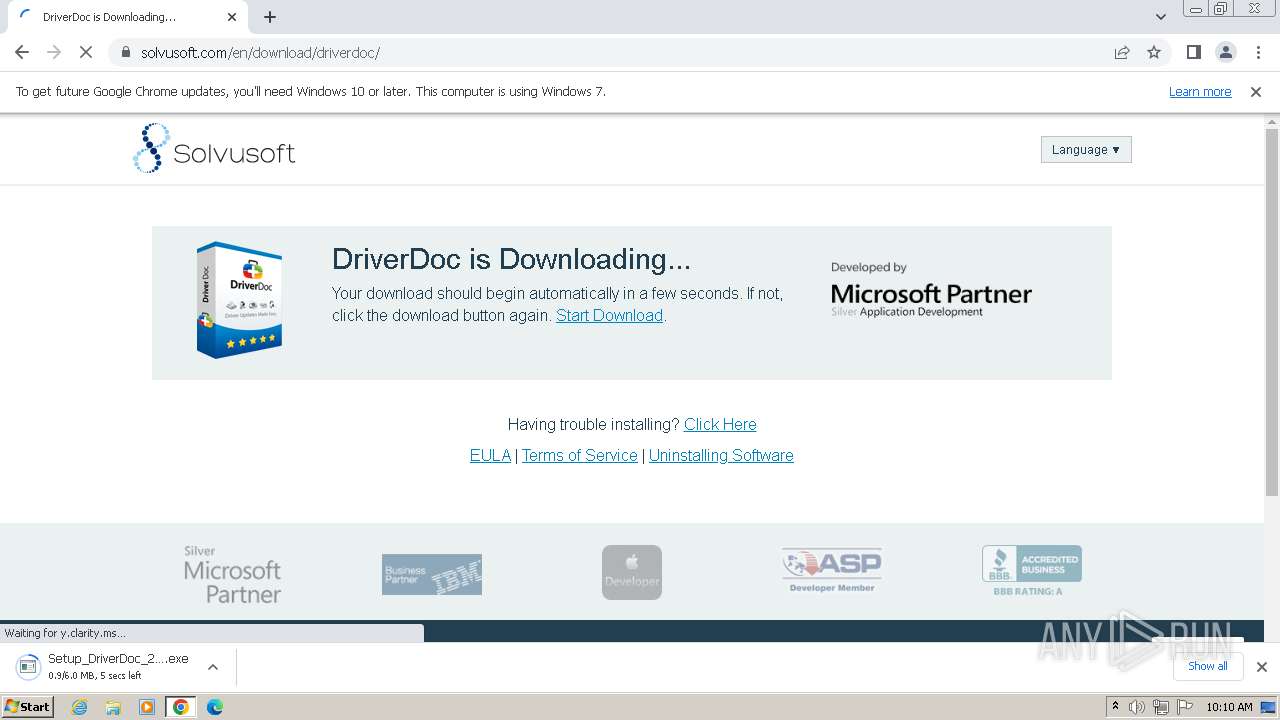Click the DriverDoc product box image
This screenshot has width=1280, height=720.
(x=239, y=300)
